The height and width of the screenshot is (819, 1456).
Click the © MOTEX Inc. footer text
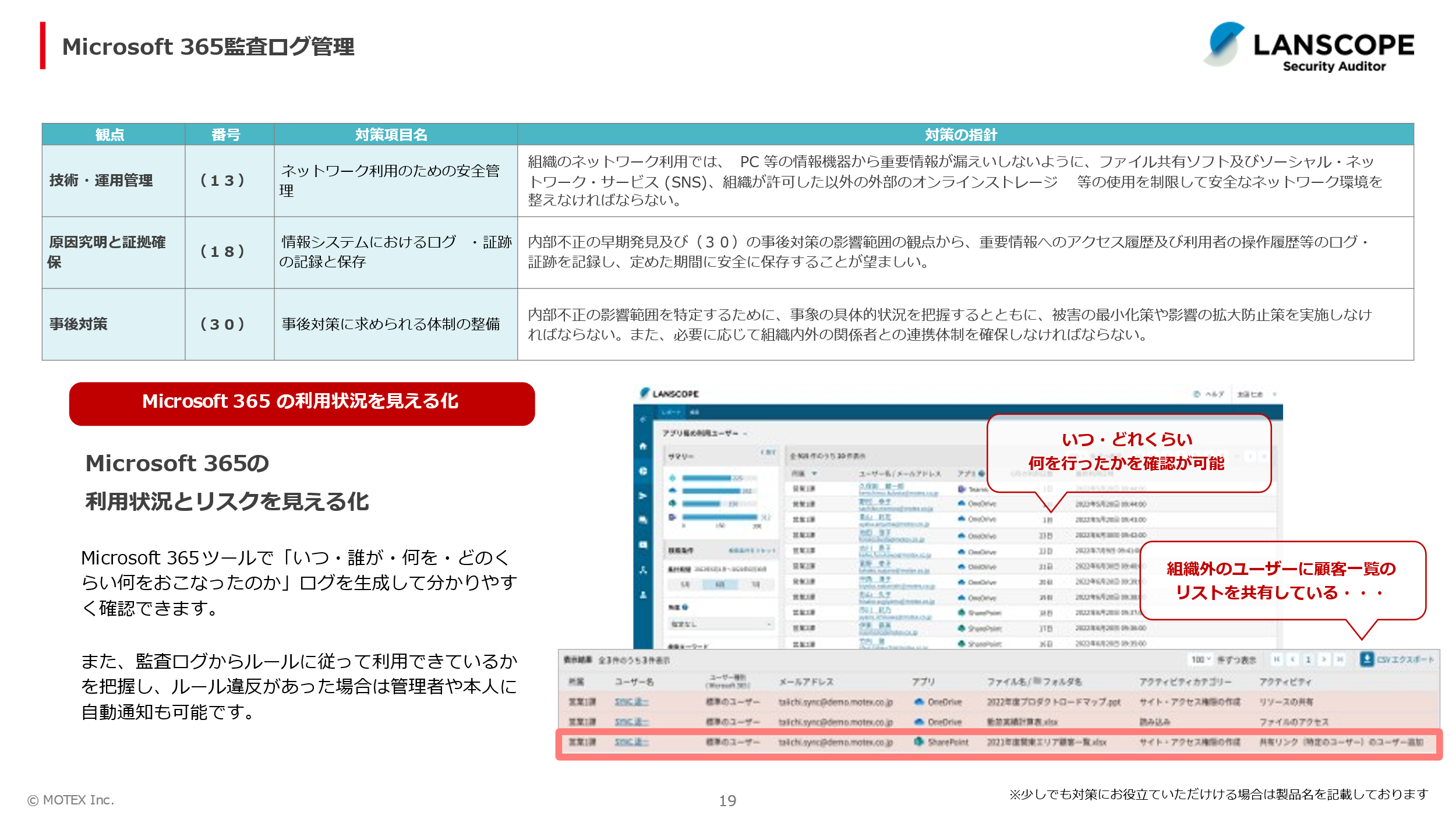[70, 800]
